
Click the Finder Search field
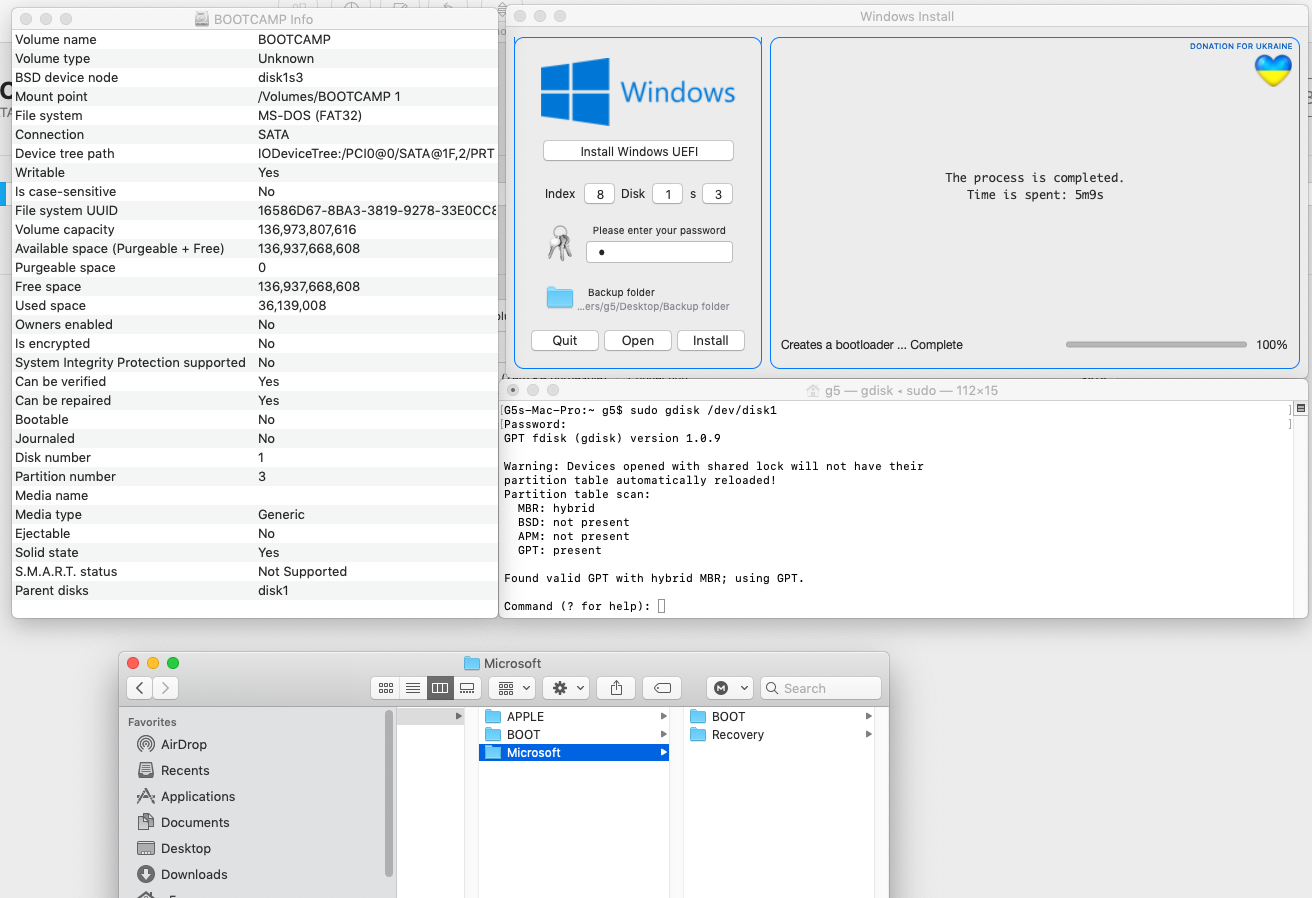click(821, 688)
